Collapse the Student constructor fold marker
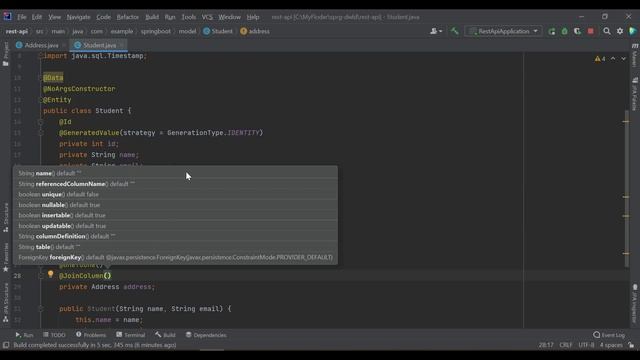The image size is (640, 360). pyautogui.click(x=40, y=309)
